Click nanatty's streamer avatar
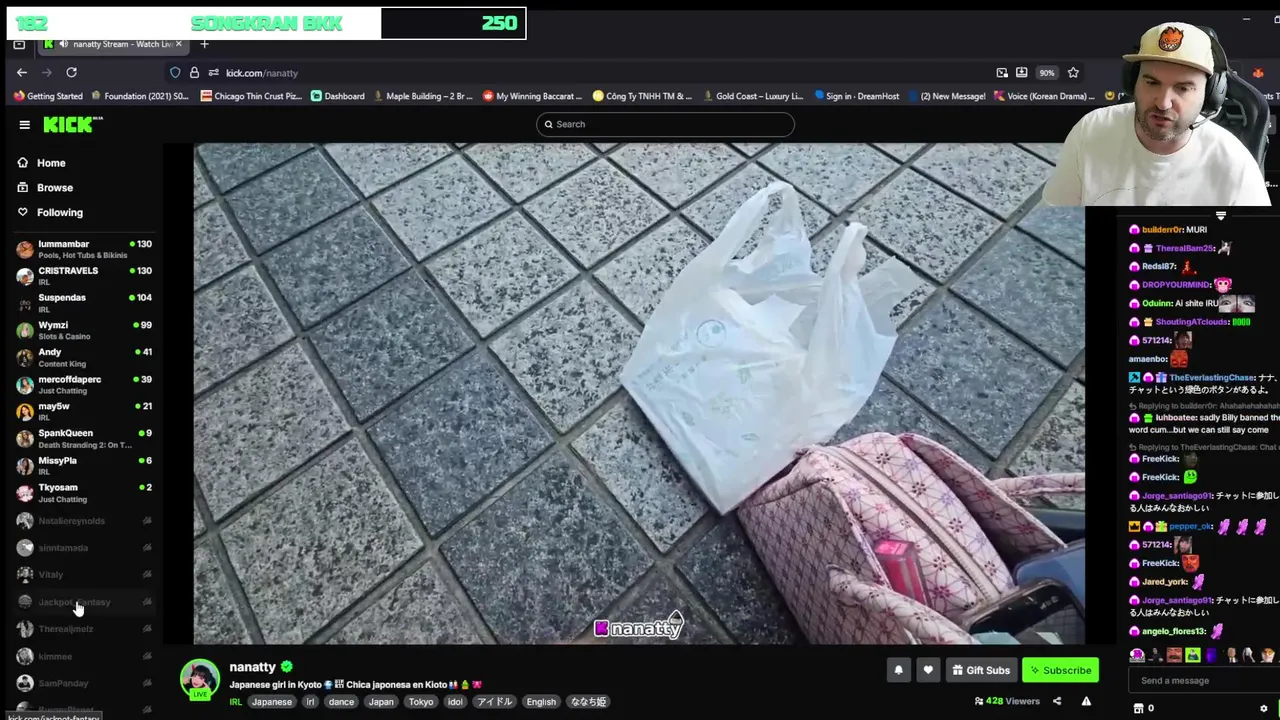 (x=199, y=679)
